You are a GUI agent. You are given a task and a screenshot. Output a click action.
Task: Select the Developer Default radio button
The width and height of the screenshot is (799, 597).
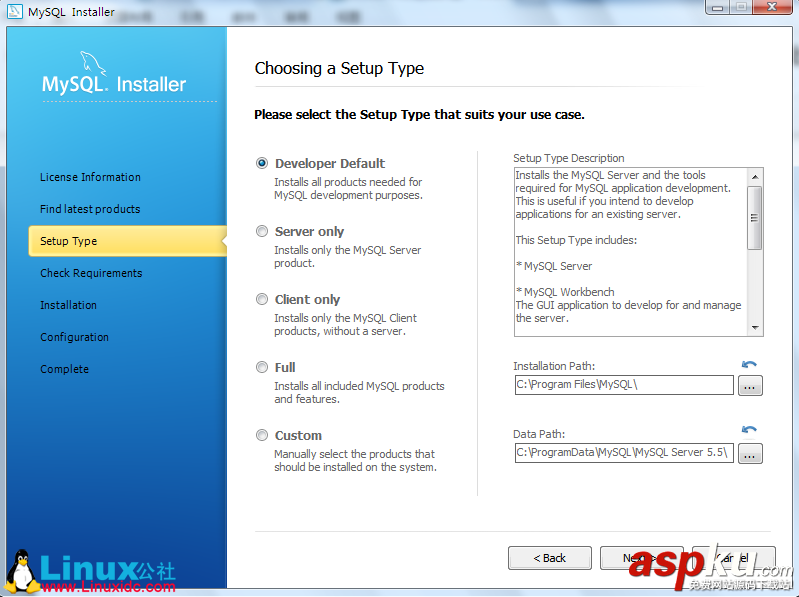(262, 164)
